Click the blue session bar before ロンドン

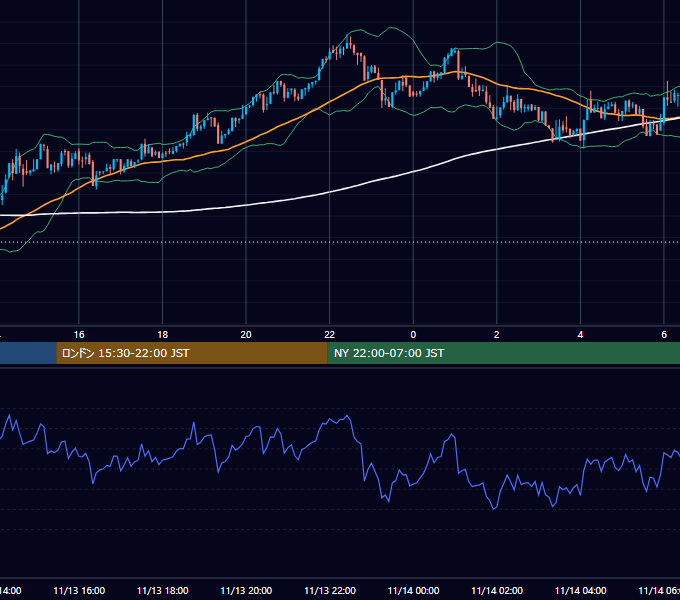[x=28, y=353]
